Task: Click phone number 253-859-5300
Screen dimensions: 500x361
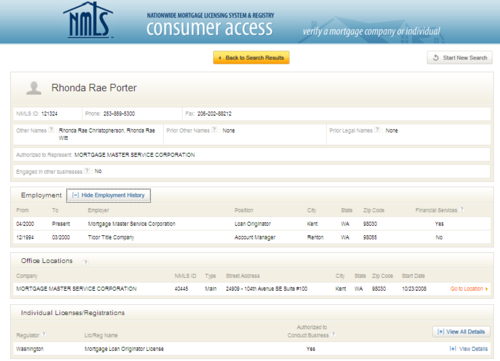Action: (119, 114)
